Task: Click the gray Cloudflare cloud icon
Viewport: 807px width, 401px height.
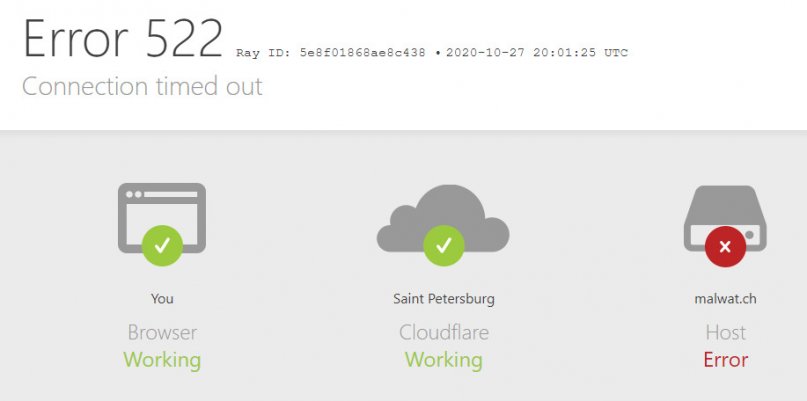Action: (x=443, y=218)
